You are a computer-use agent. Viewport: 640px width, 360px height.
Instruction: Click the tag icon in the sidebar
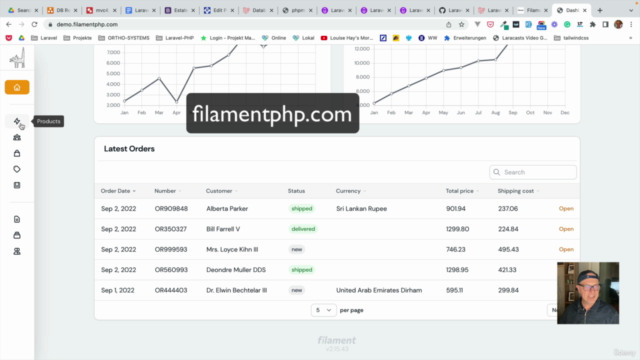[x=17, y=169]
